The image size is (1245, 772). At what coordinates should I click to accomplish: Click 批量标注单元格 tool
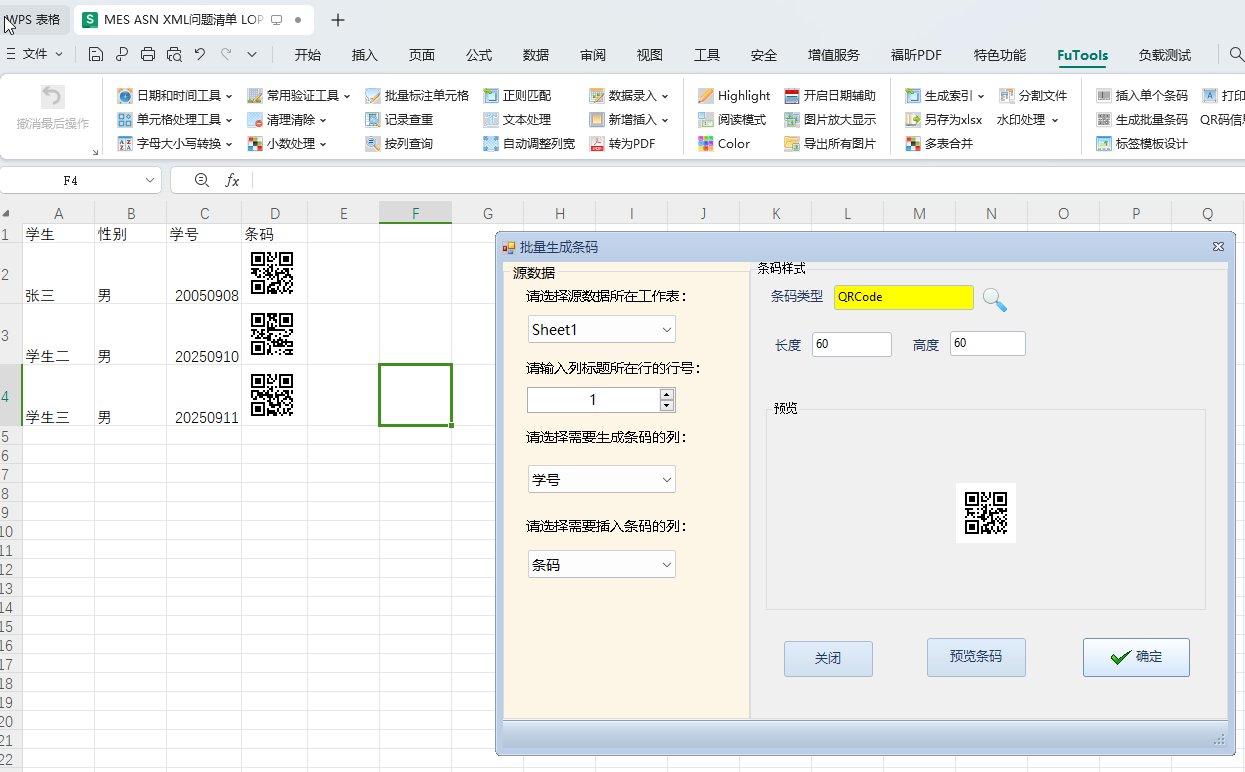point(417,96)
